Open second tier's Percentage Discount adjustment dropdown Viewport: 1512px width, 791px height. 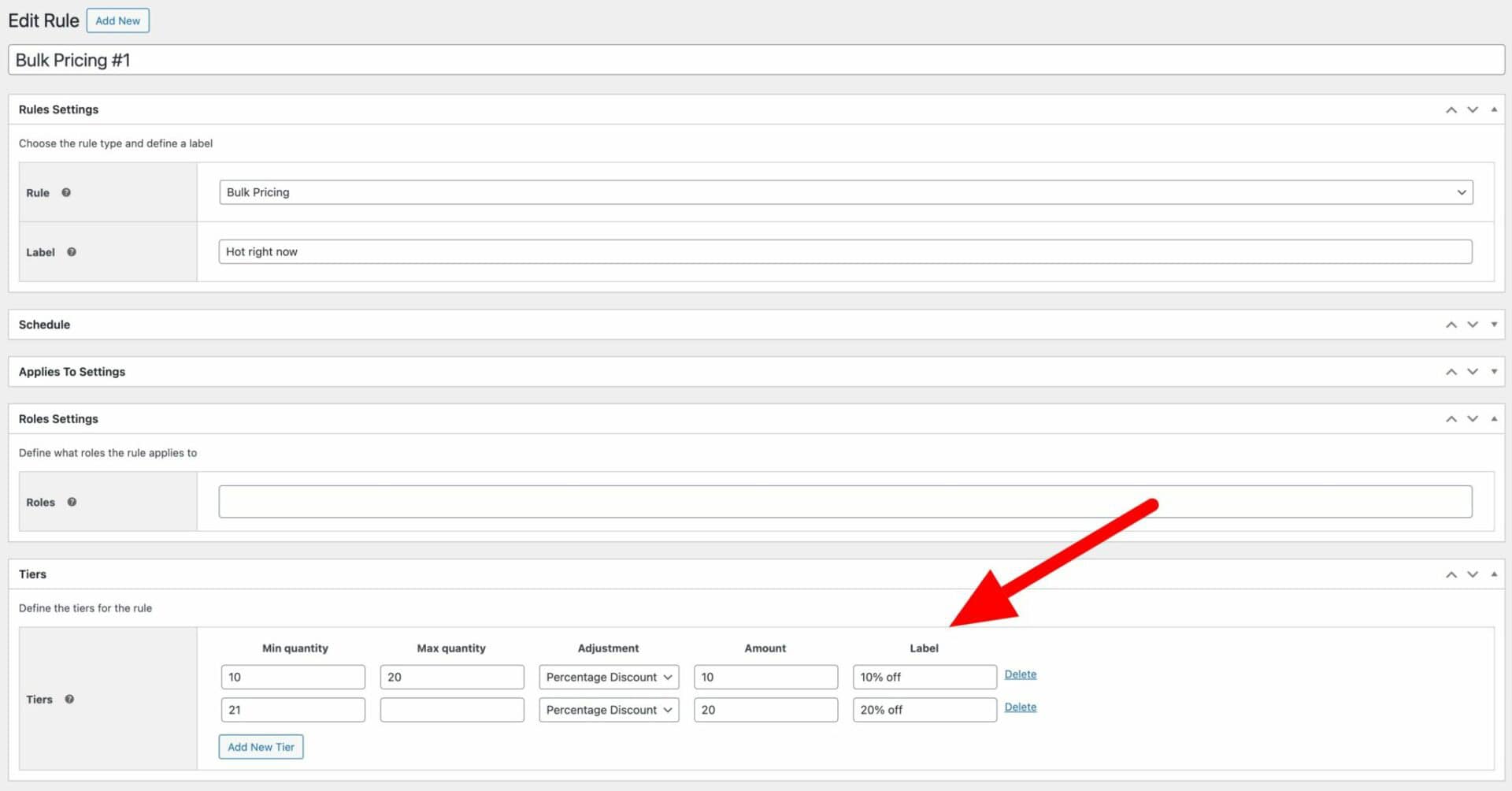[x=609, y=710]
